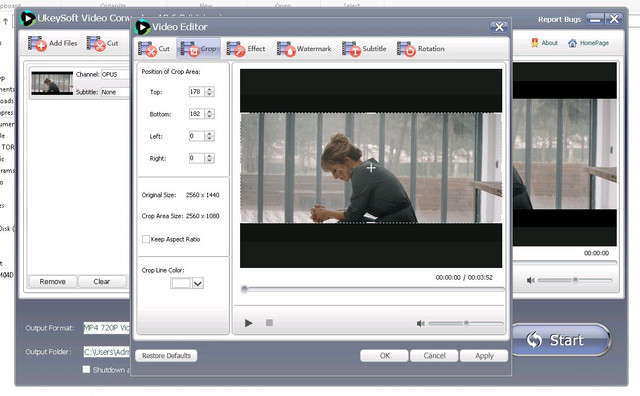Click the Clear button in file list
640x396 pixels.
[102, 282]
